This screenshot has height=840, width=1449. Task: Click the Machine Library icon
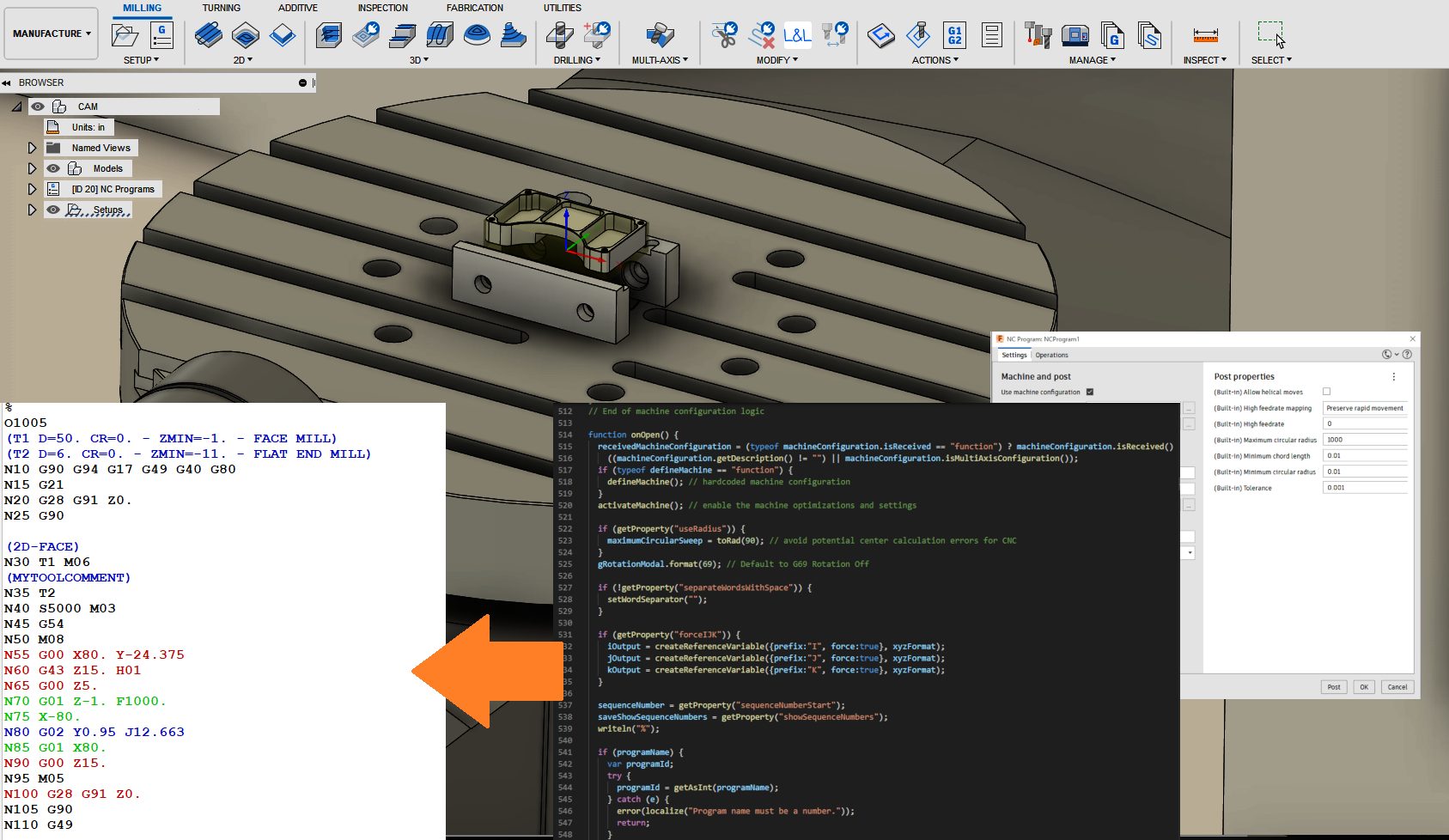point(1075,35)
